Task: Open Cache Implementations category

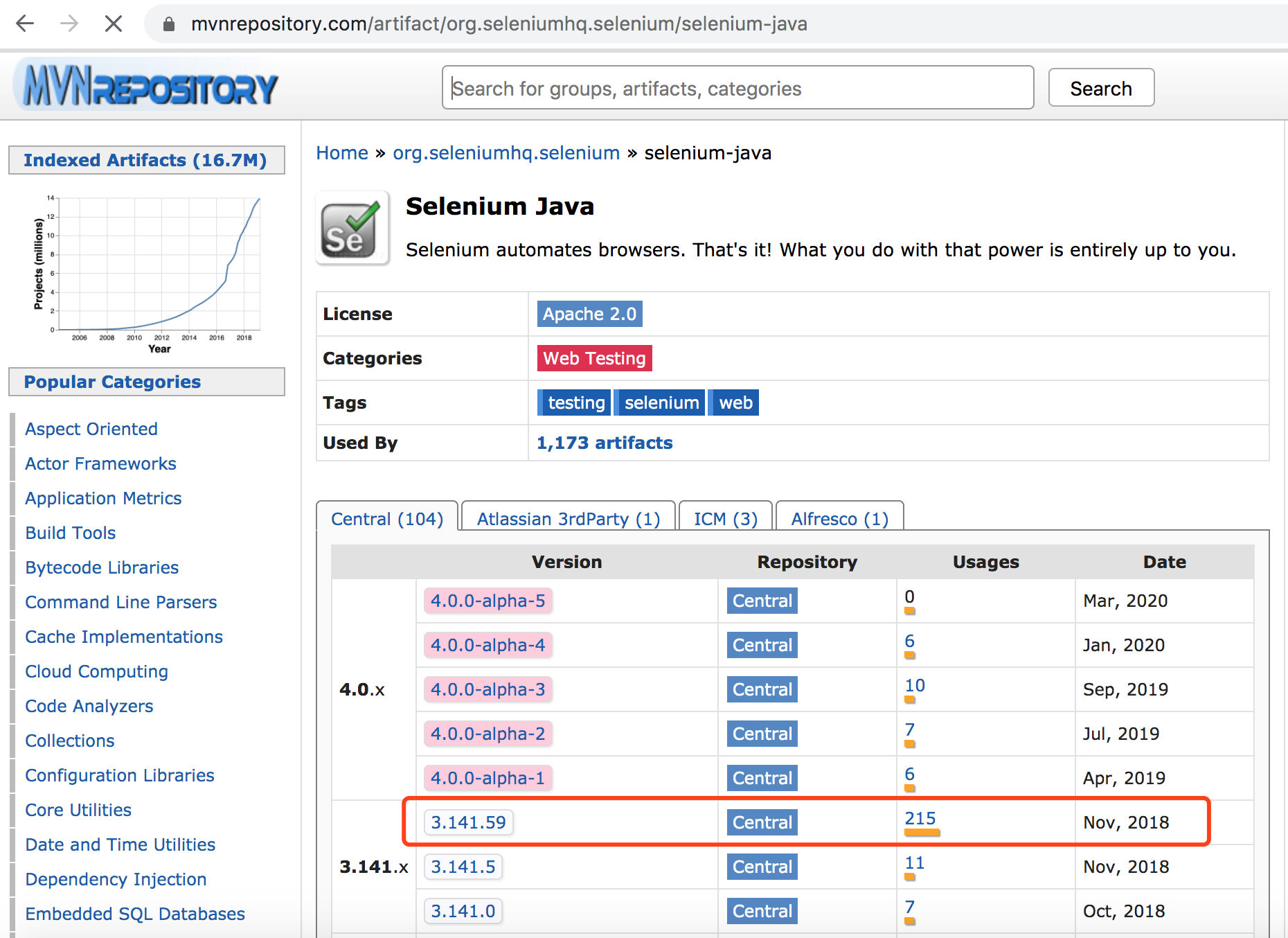Action: [x=124, y=637]
